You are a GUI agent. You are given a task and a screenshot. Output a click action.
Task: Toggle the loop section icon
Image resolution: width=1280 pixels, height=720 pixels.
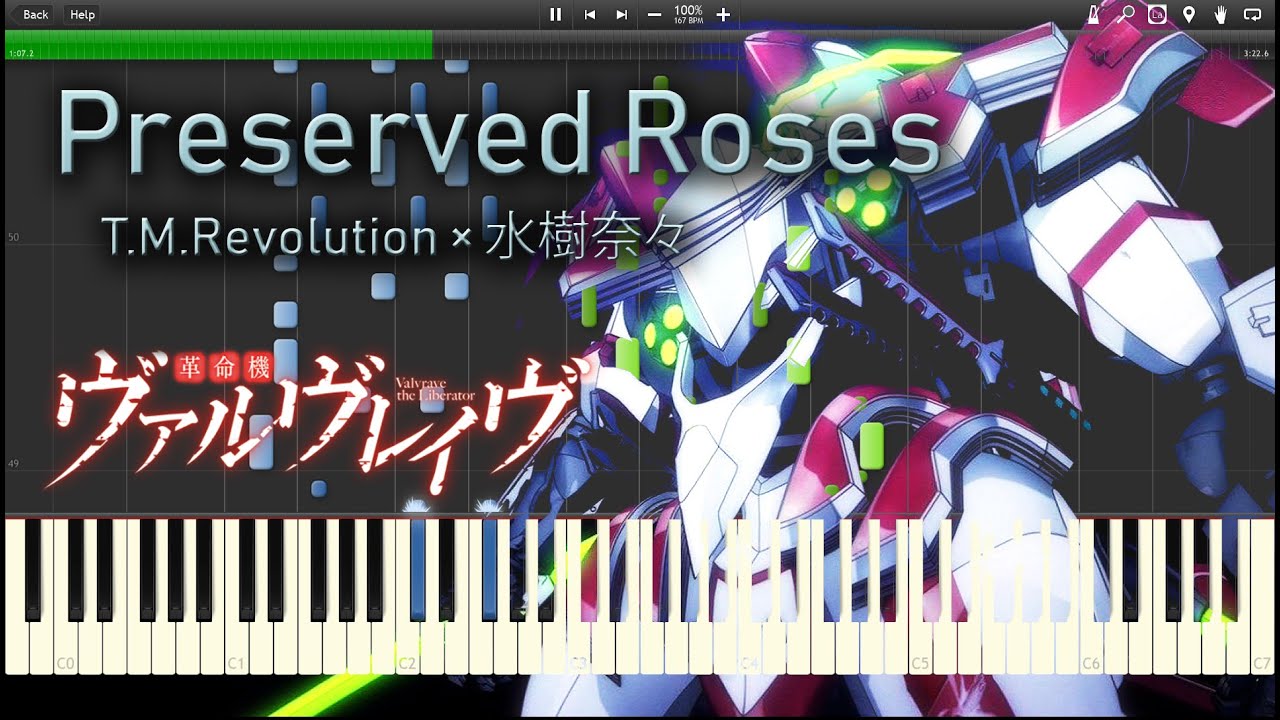point(1252,14)
